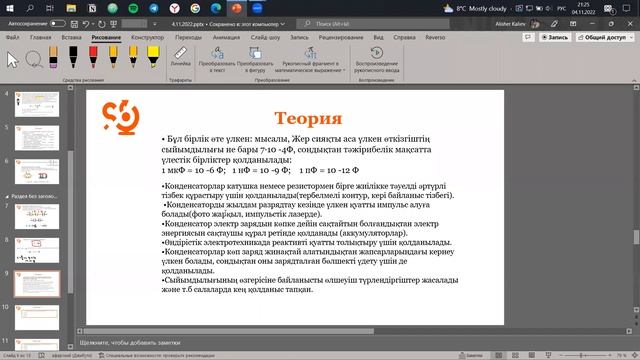The height and width of the screenshot is (360, 640).
Task: Select the arrow selection tool in Drawing ribbon
Action: (13, 60)
